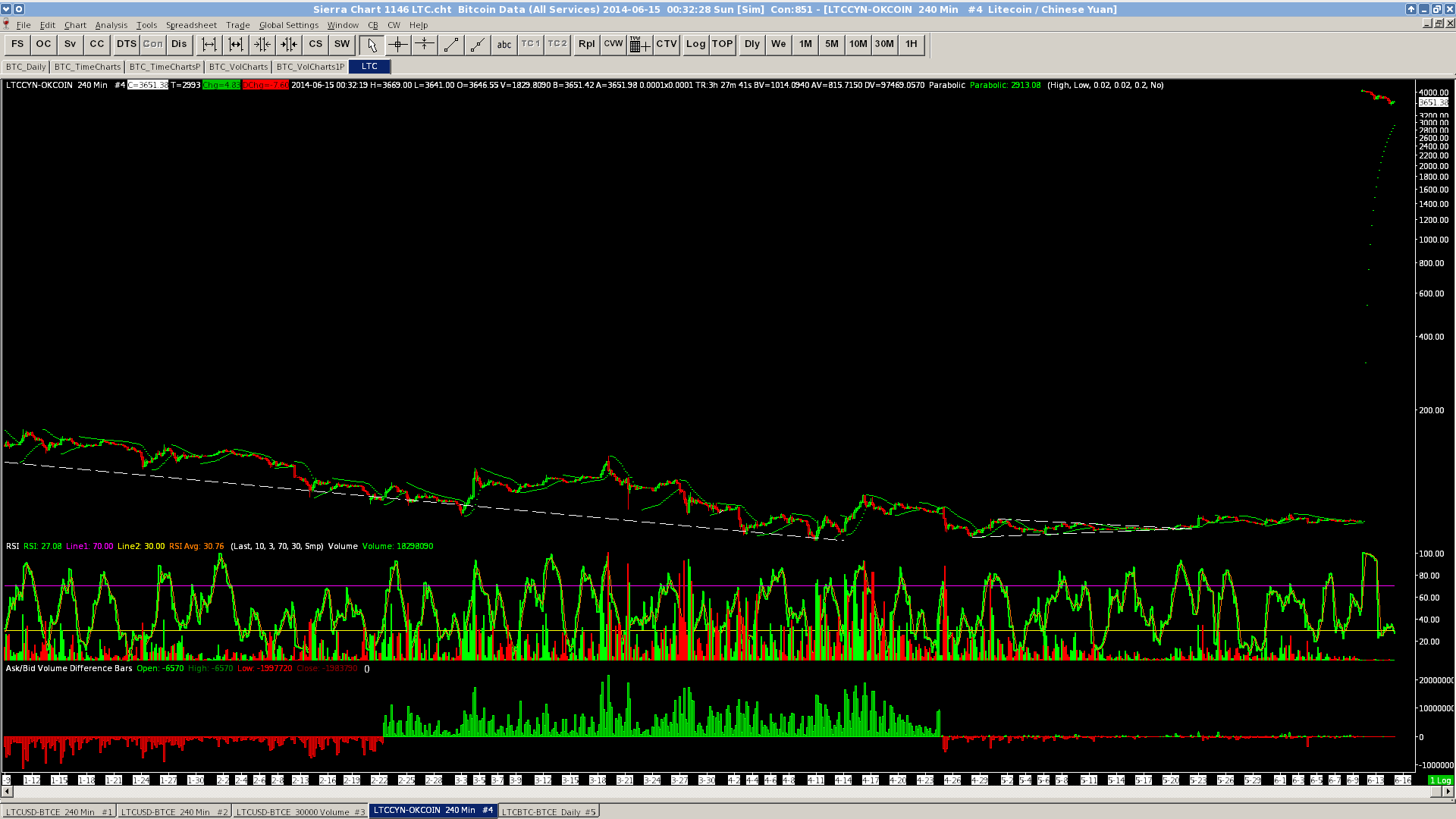Viewport: 1456px width, 819px height.
Task: Toggle the CS toolbar button
Action: (315, 44)
